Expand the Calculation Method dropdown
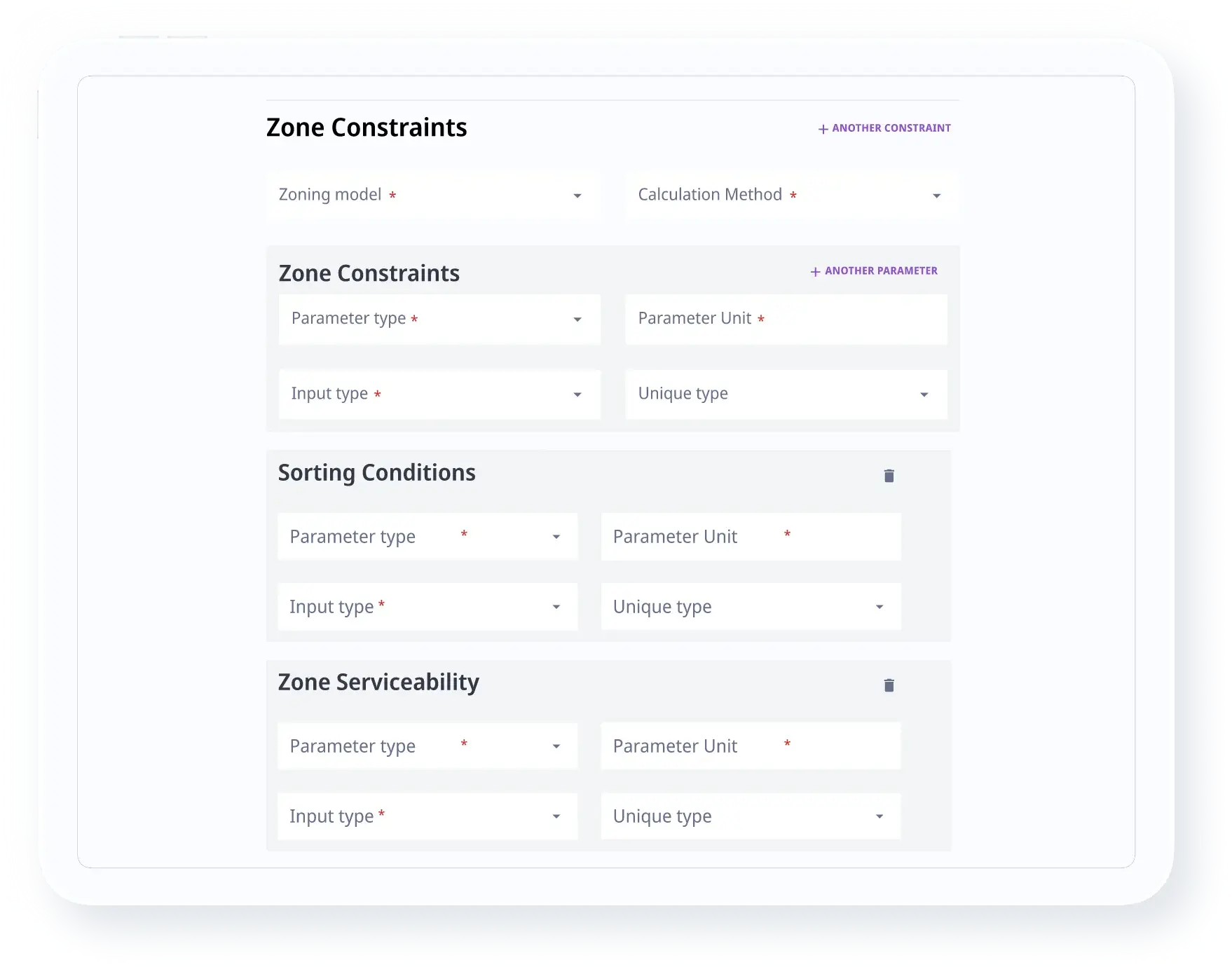1232x967 pixels. [791, 196]
